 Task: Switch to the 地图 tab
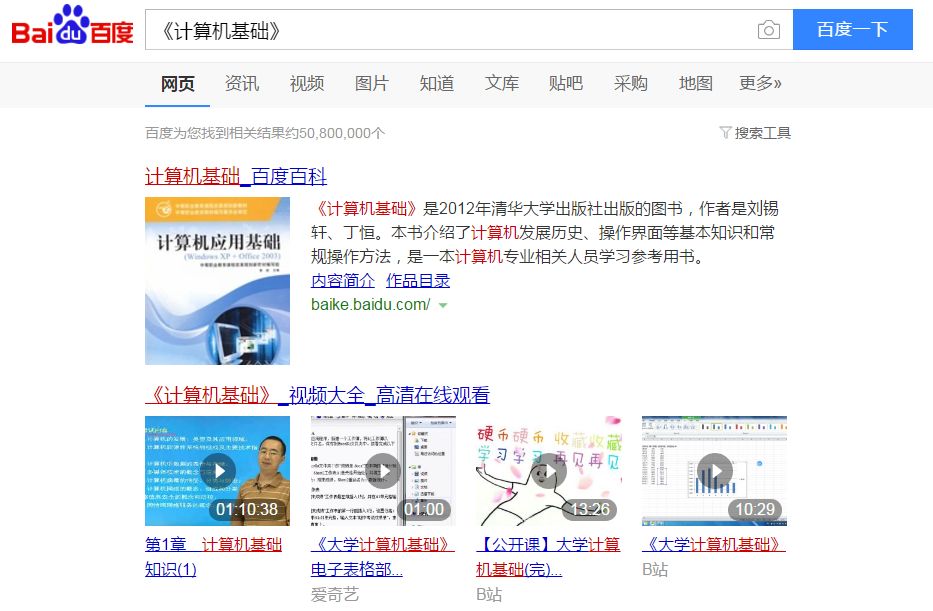pos(696,83)
